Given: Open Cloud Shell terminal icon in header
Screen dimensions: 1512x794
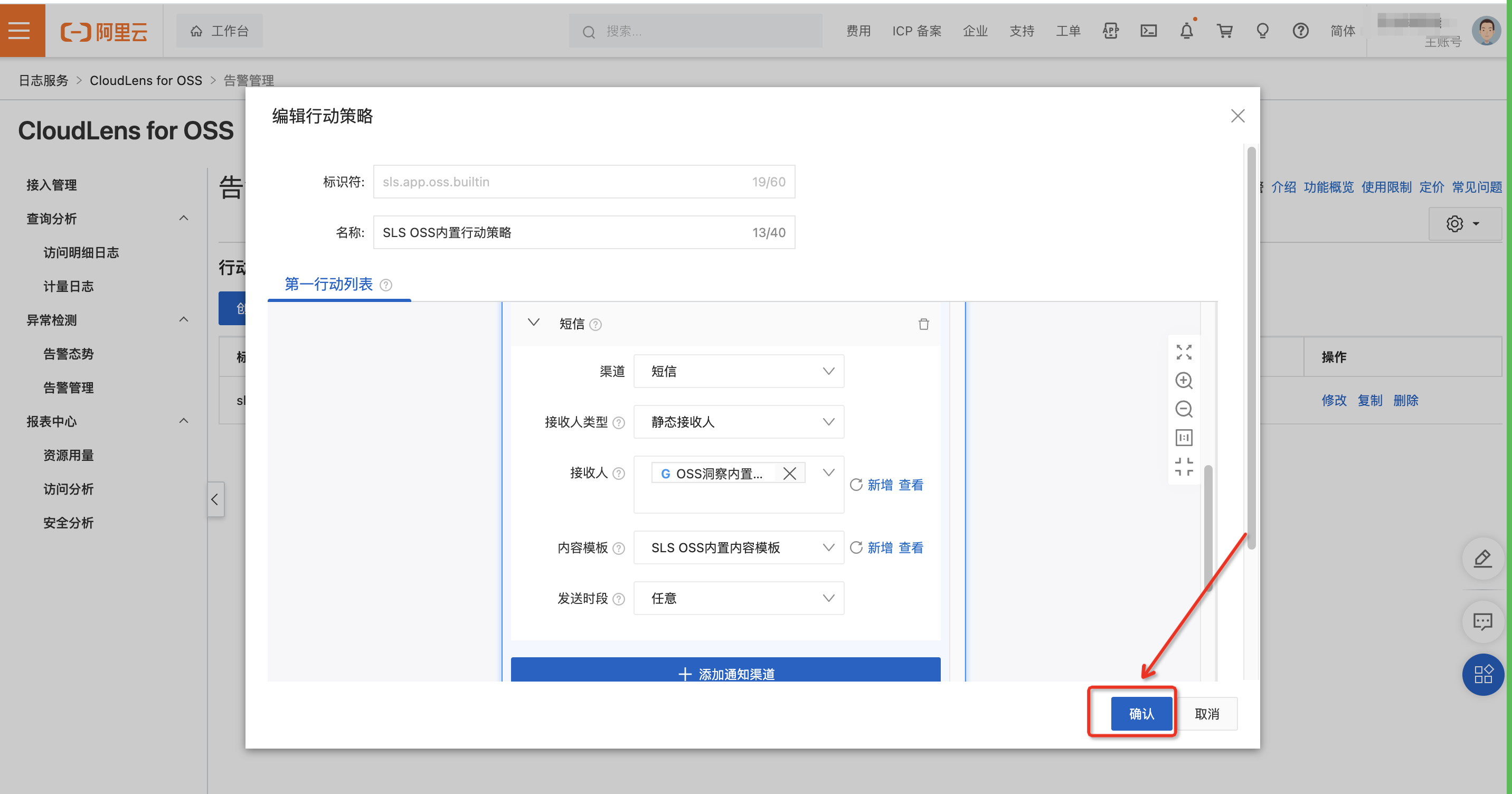Looking at the screenshot, I should tap(1148, 31).
